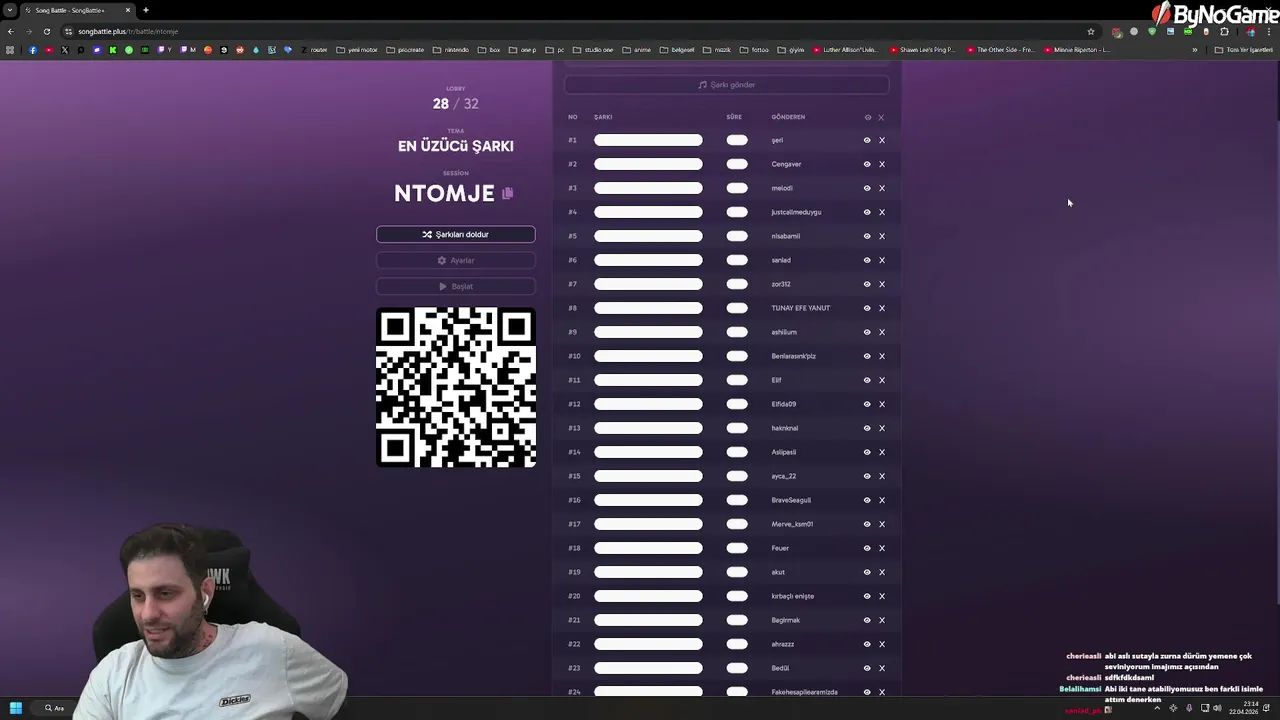The image size is (1280, 720).
Task: Open the Chrome apps grid icon
Action: (x=10, y=50)
